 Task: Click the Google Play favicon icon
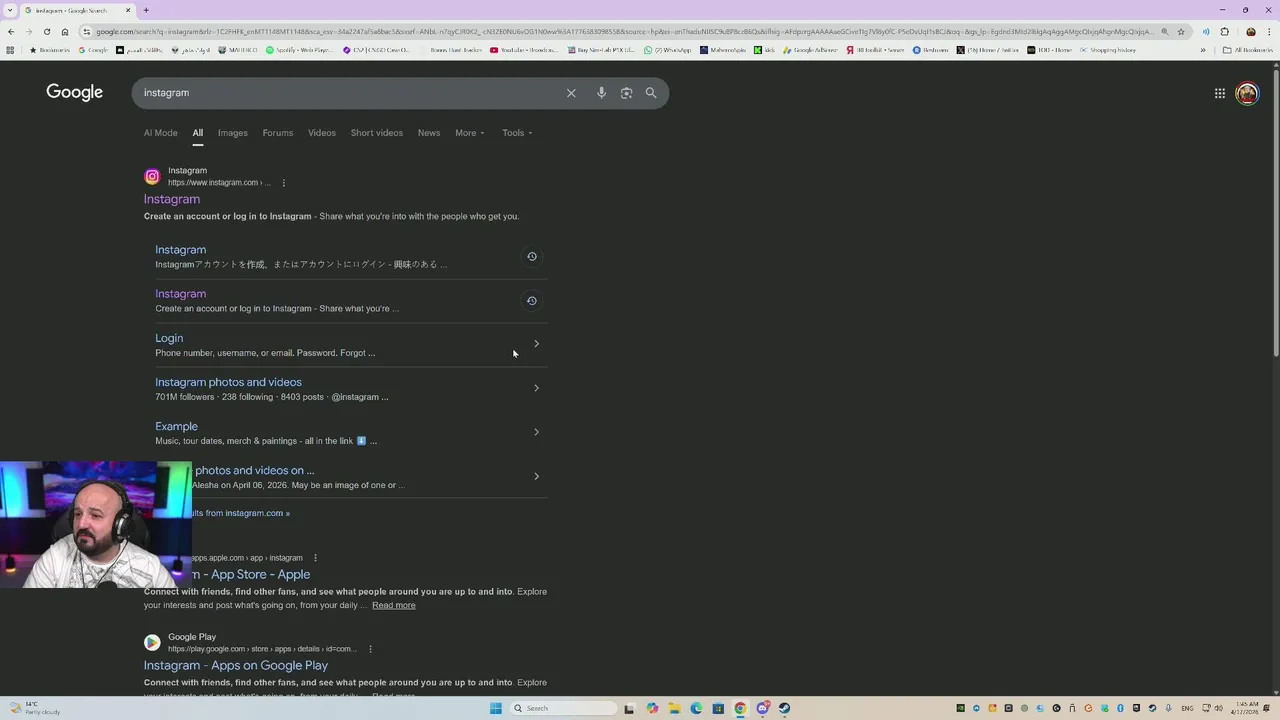tap(152, 643)
